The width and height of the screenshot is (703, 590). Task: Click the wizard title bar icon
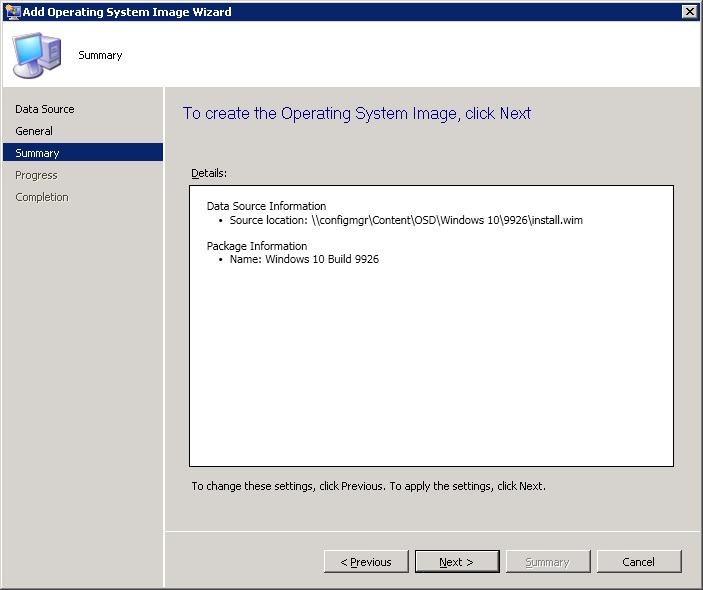click(x=12, y=12)
